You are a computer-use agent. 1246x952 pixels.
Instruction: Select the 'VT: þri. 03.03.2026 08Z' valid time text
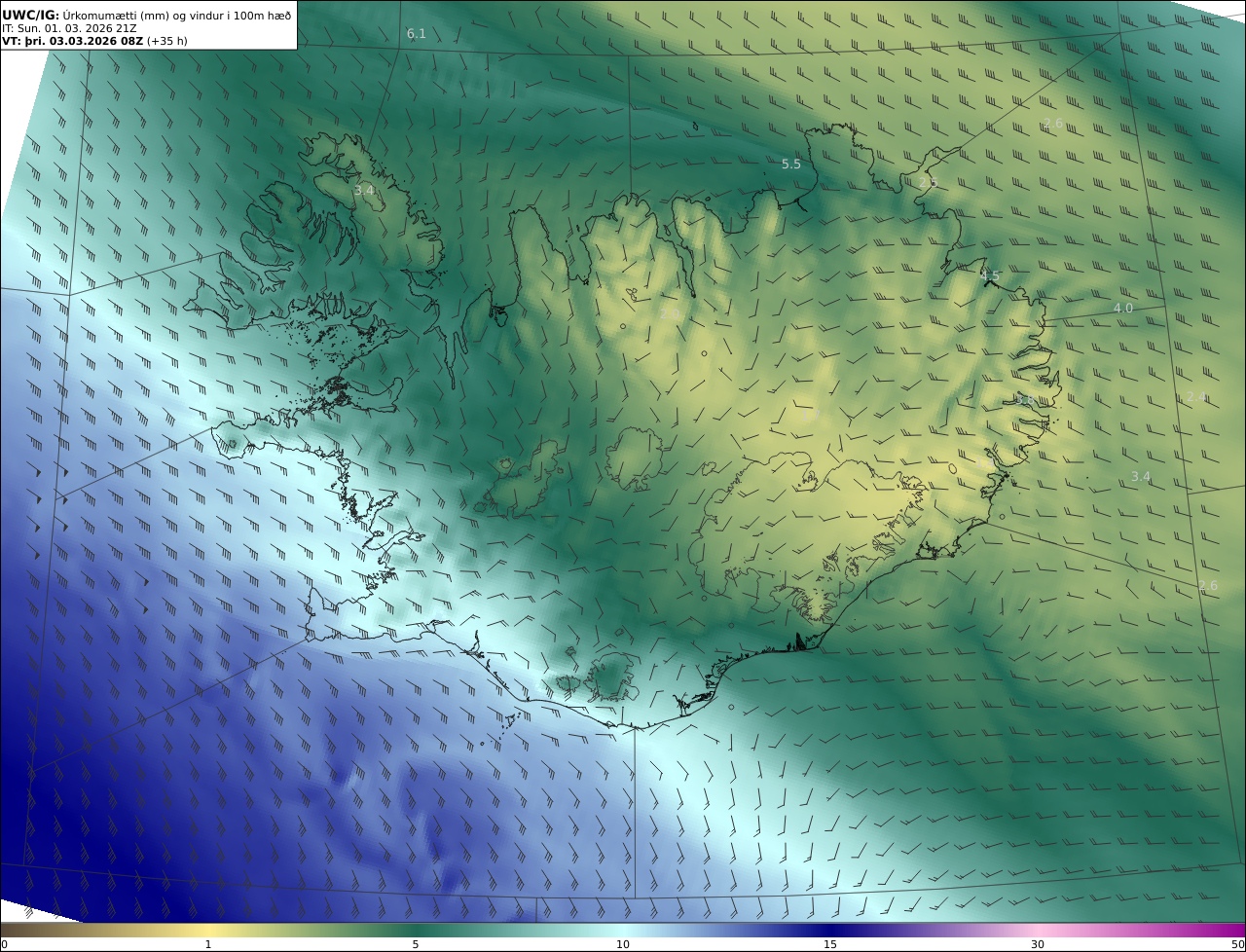coord(73,41)
